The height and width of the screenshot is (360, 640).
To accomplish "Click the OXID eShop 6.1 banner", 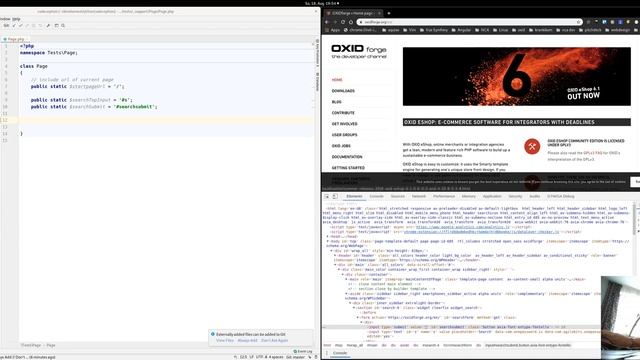I will (517, 76).
